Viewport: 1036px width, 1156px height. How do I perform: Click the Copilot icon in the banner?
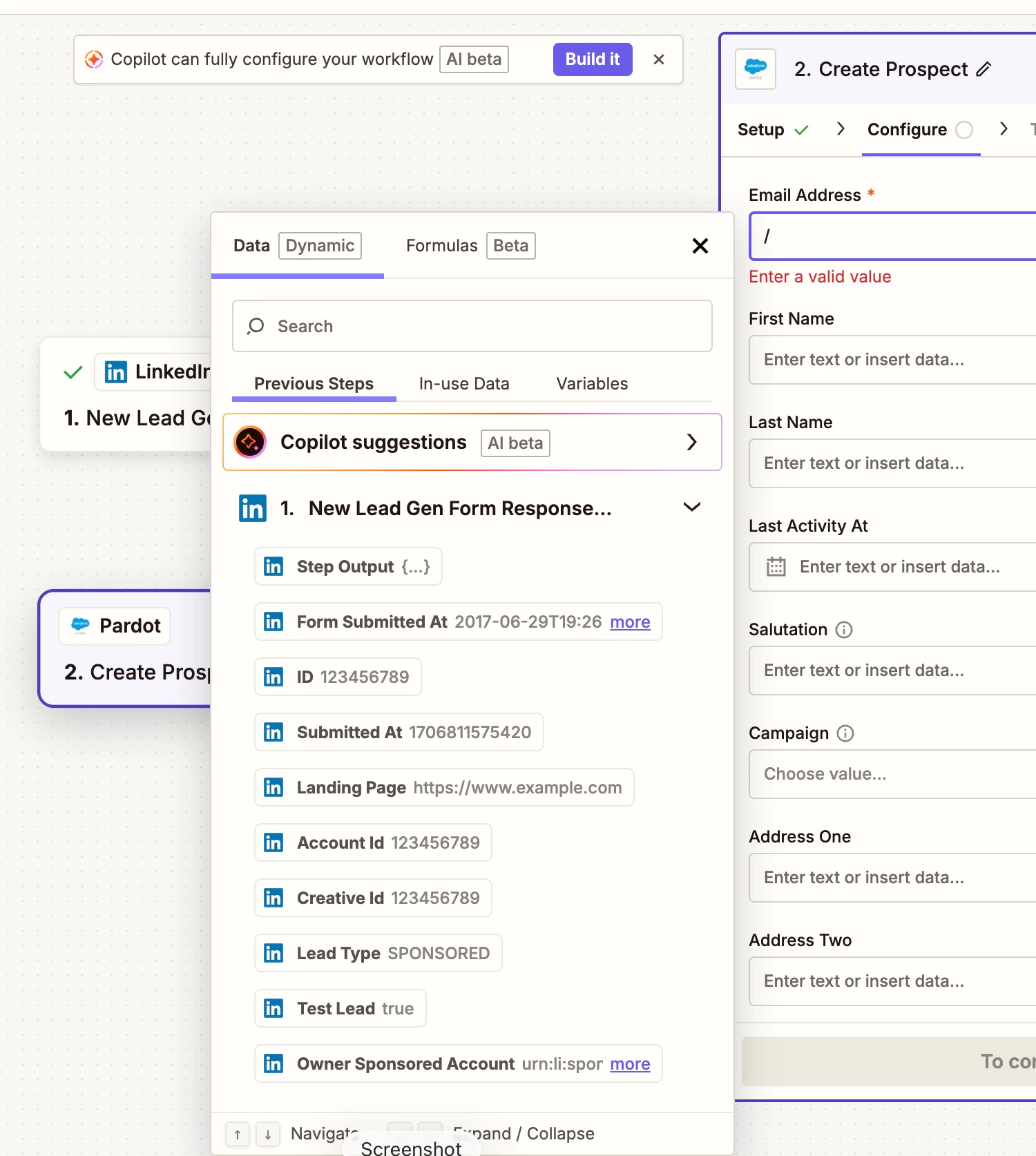pyautogui.click(x=94, y=59)
